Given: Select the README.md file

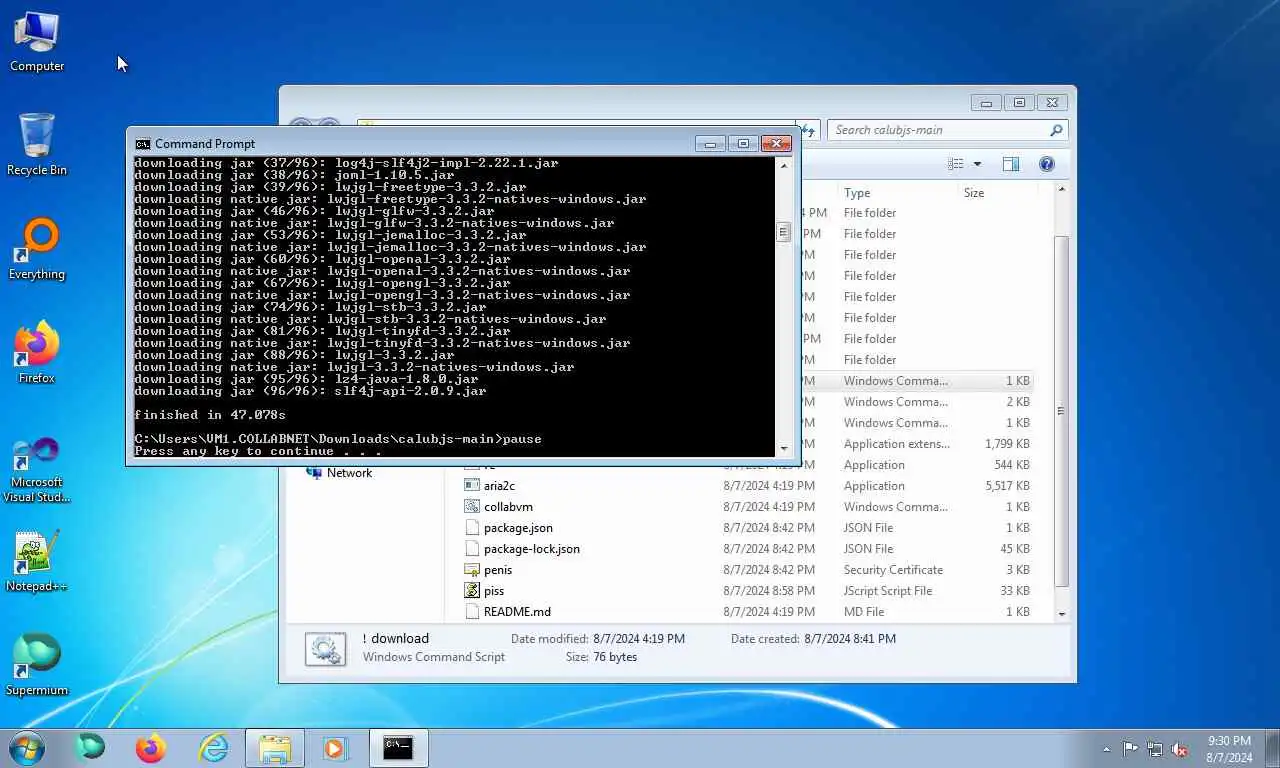Looking at the screenshot, I should point(517,612).
